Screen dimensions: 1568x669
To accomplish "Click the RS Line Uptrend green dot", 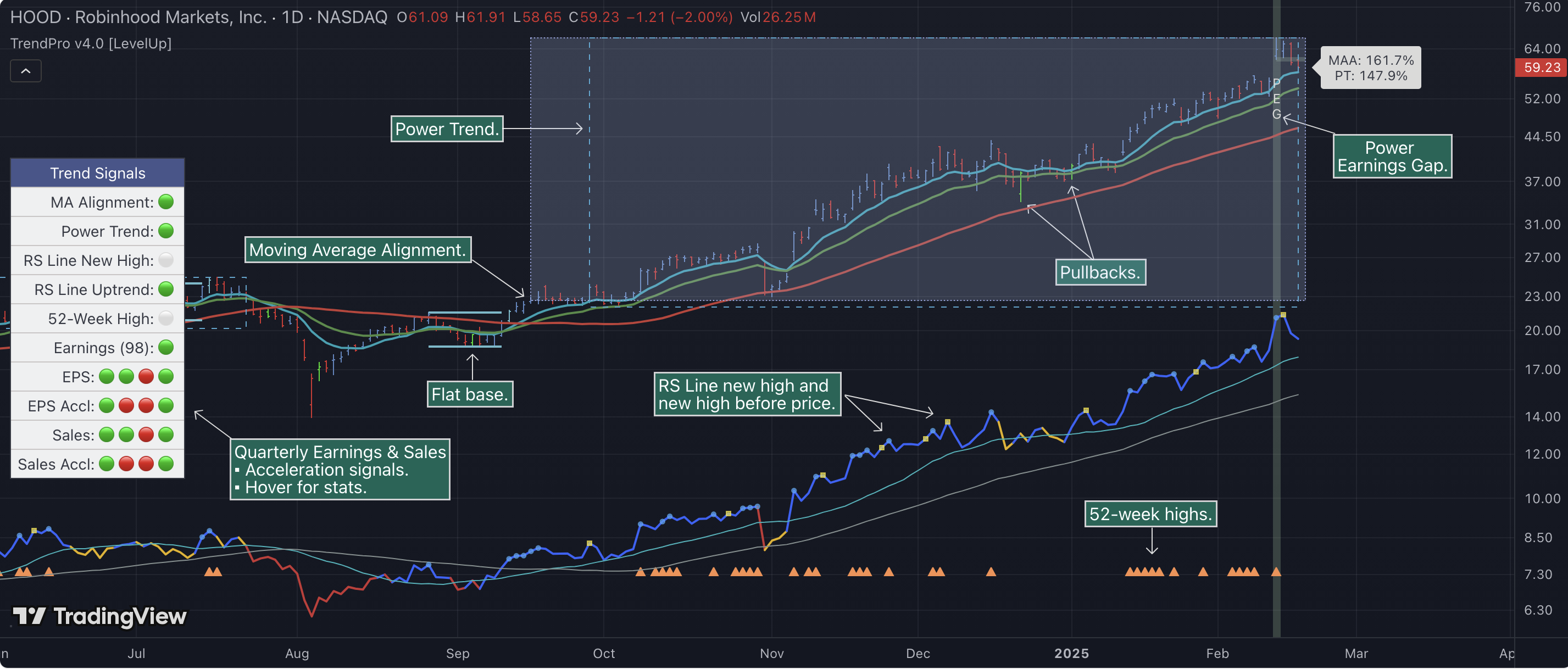I will click(x=165, y=289).
